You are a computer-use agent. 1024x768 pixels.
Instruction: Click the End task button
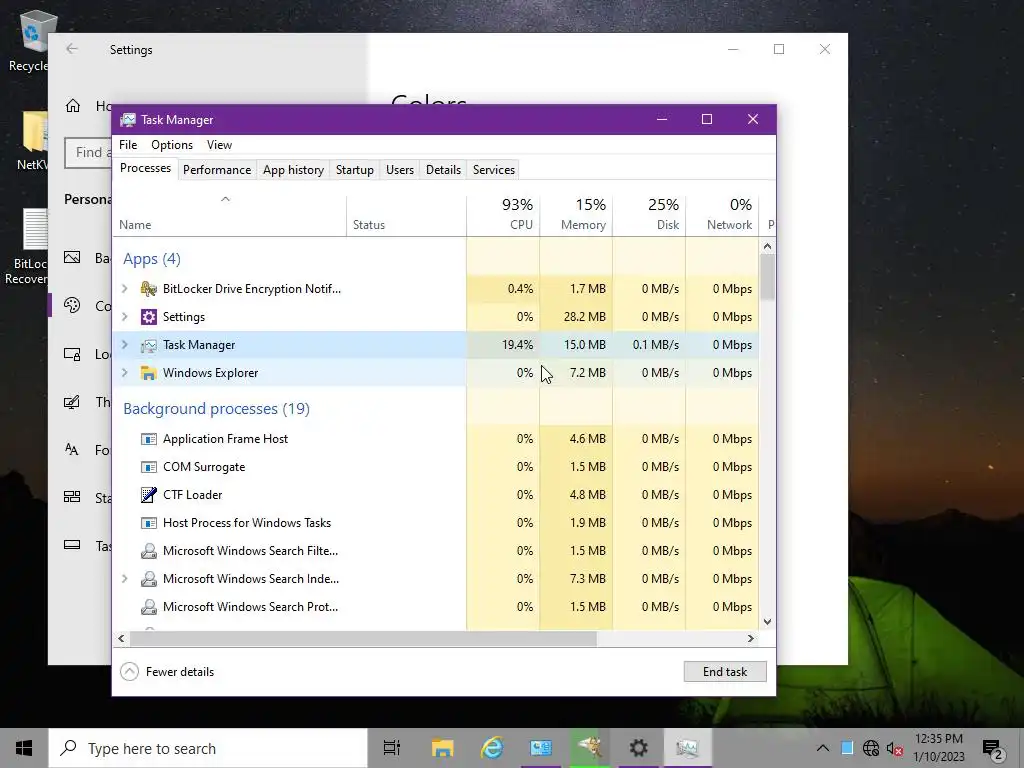coord(725,672)
